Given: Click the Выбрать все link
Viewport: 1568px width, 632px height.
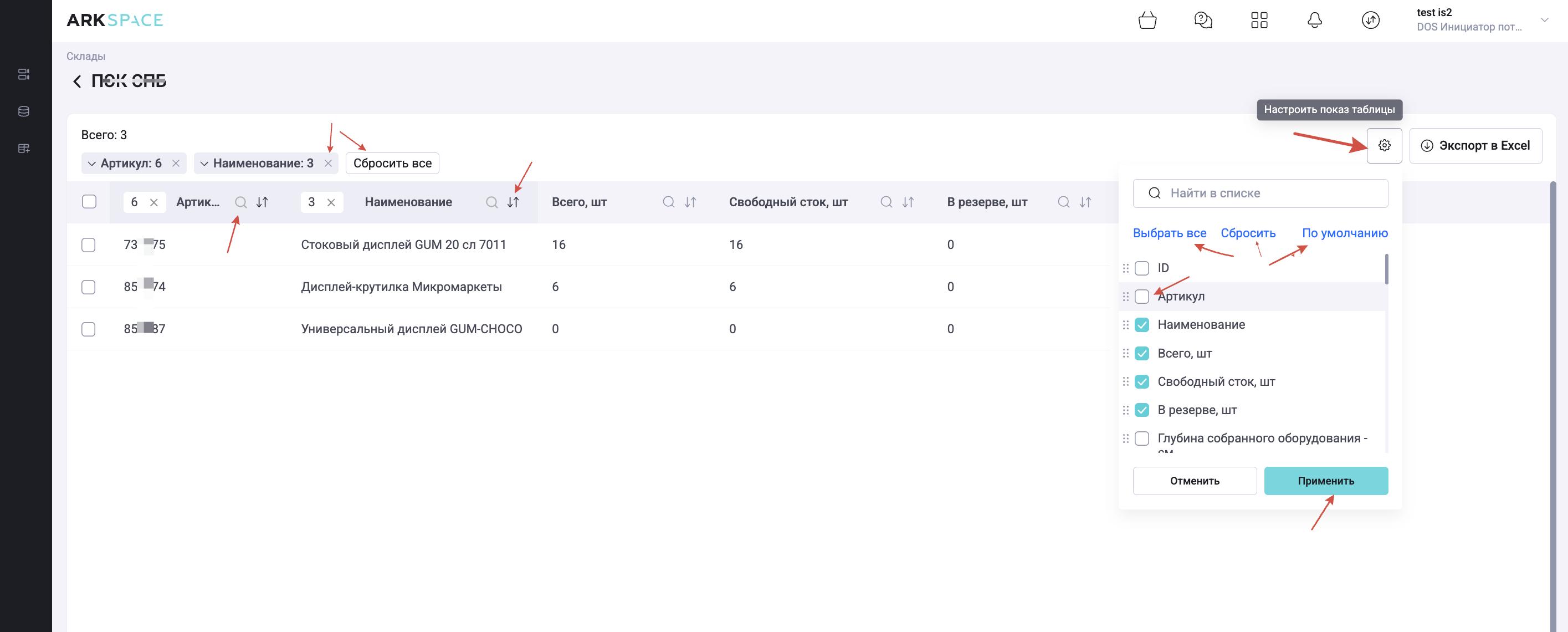Looking at the screenshot, I should pos(1169,233).
